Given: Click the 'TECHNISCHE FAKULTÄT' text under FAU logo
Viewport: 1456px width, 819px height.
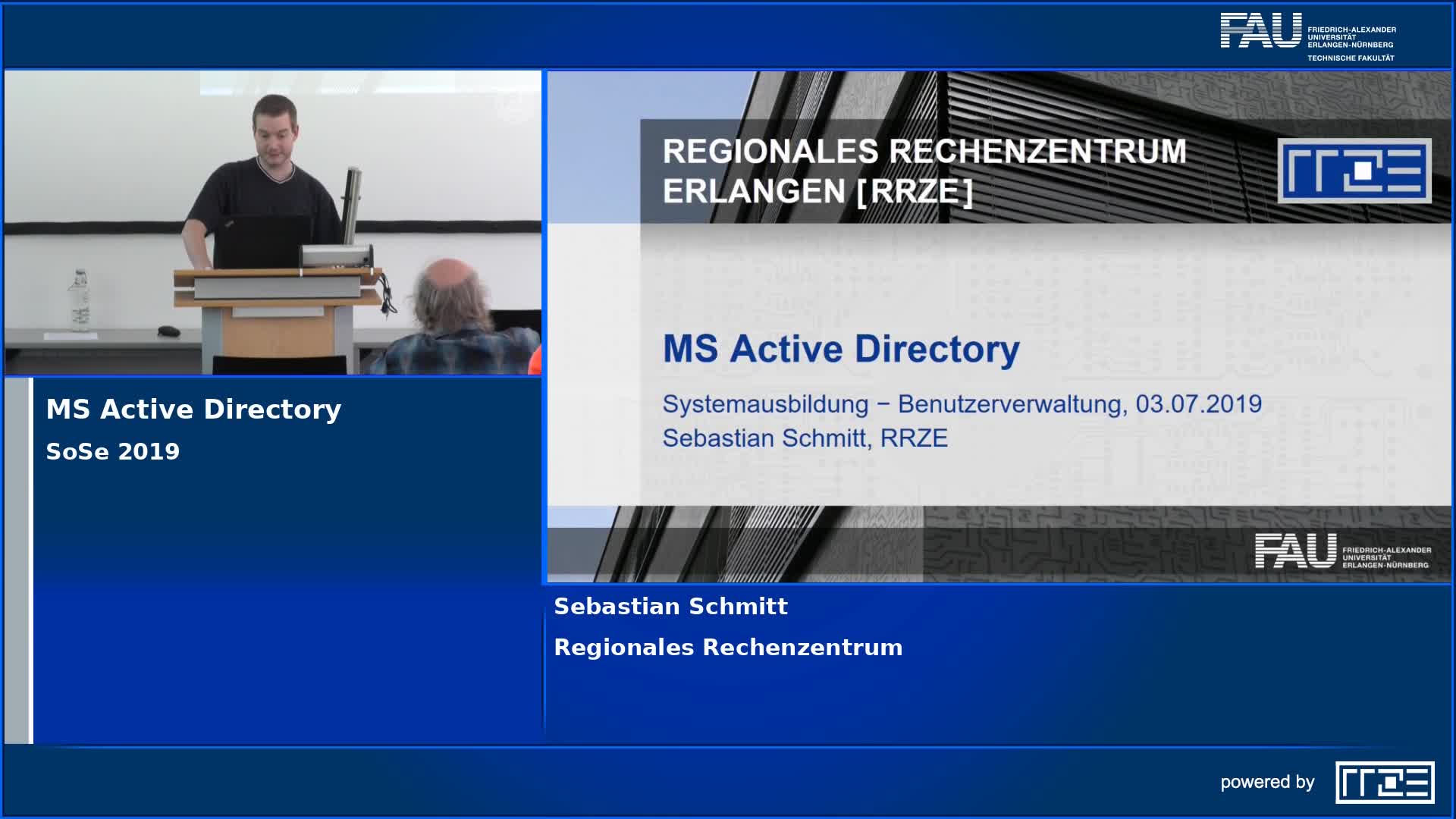Looking at the screenshot, I should point(1350,58).
